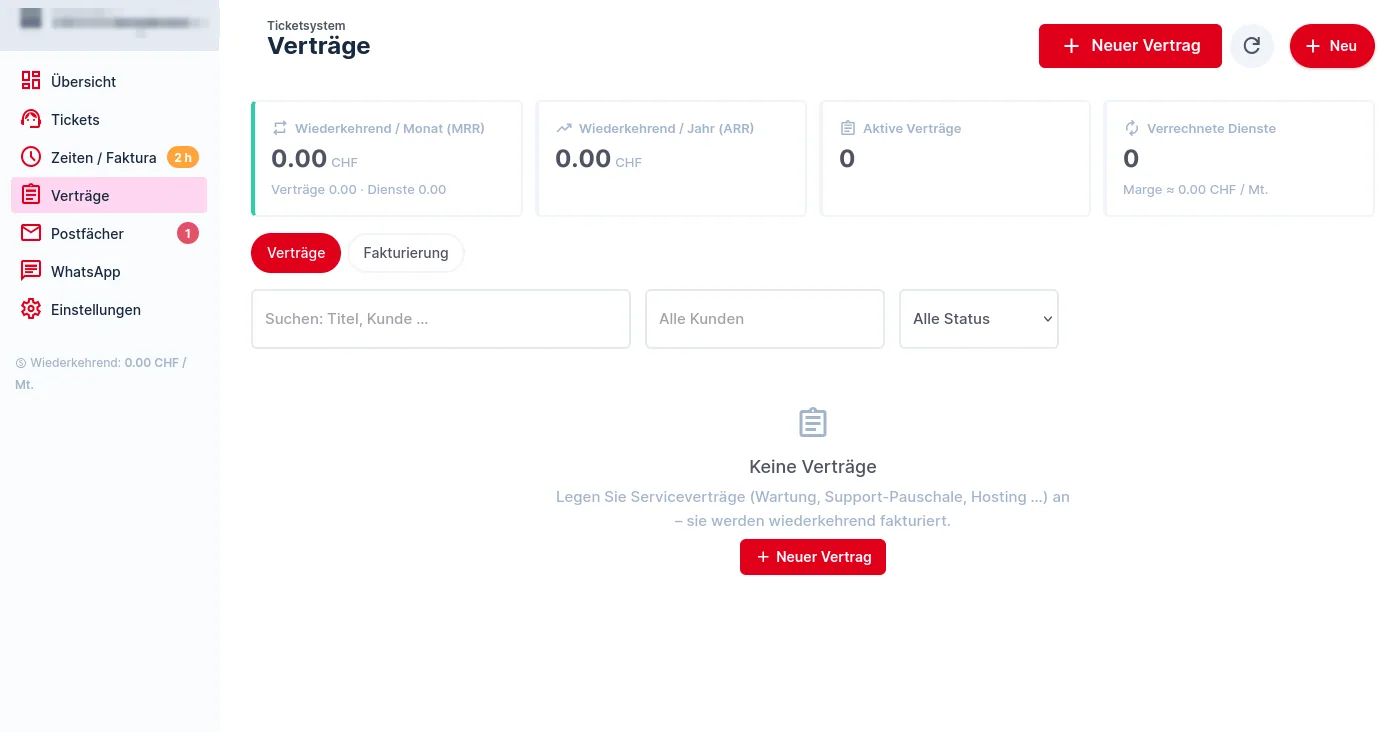
Task: Click the Keine Verträge heading
Action: pos(813,467)
